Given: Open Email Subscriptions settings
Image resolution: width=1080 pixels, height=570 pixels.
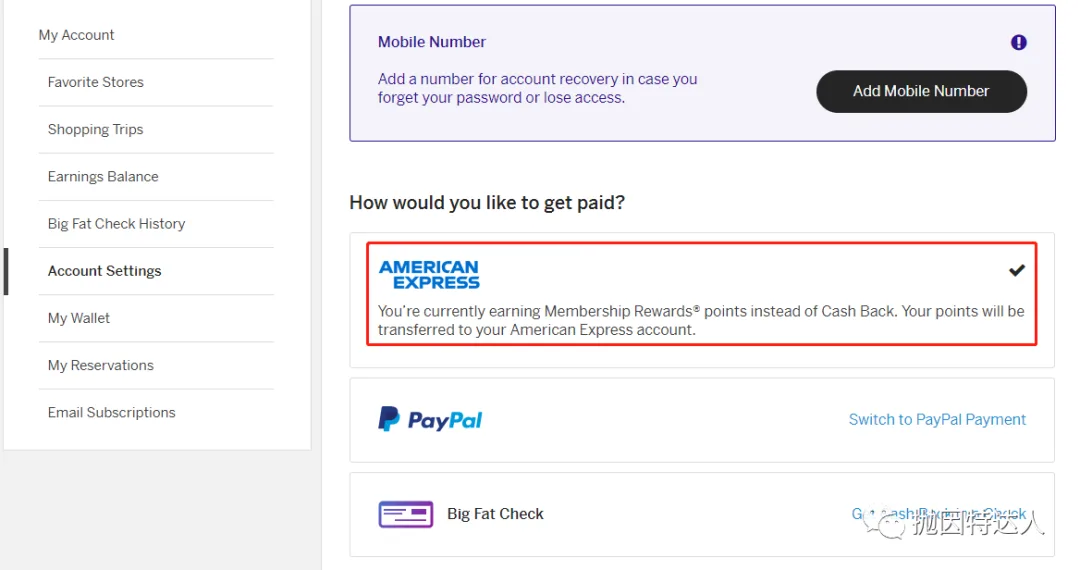Looking at the screenshot, I should click(112, 412).
